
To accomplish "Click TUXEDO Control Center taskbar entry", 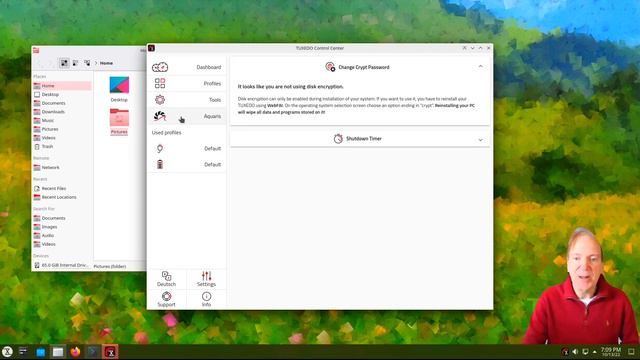I will (110, 352).
